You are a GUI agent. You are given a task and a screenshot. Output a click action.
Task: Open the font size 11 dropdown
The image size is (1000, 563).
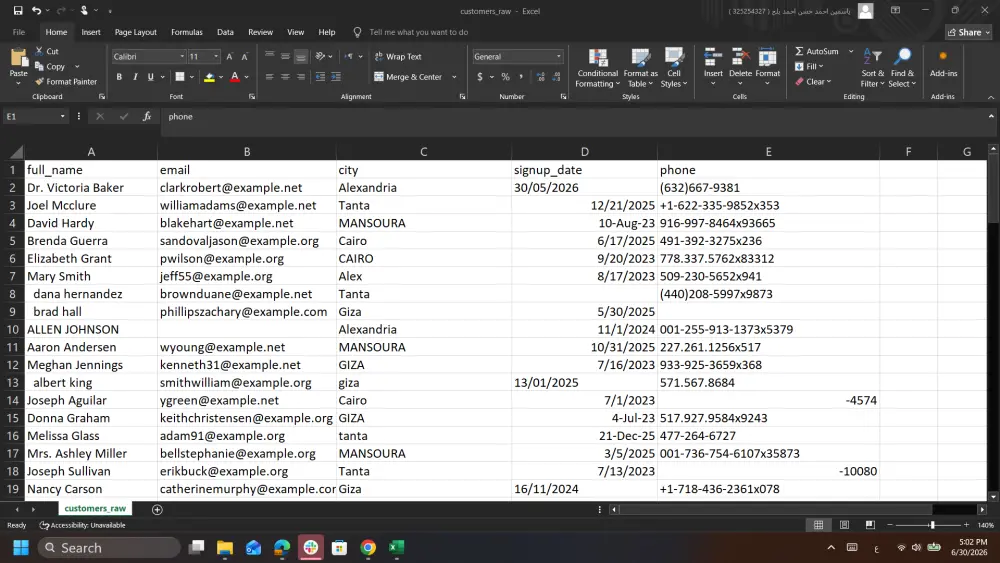tap(216, 57)
